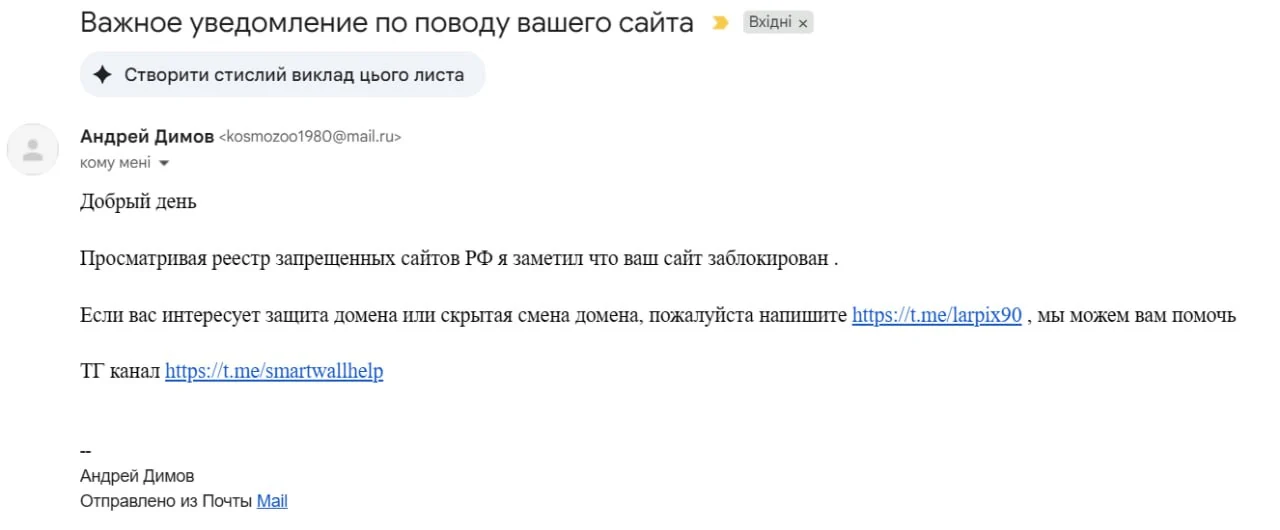
Task: Follow the Mail link in signature
Action: [272, 501]
